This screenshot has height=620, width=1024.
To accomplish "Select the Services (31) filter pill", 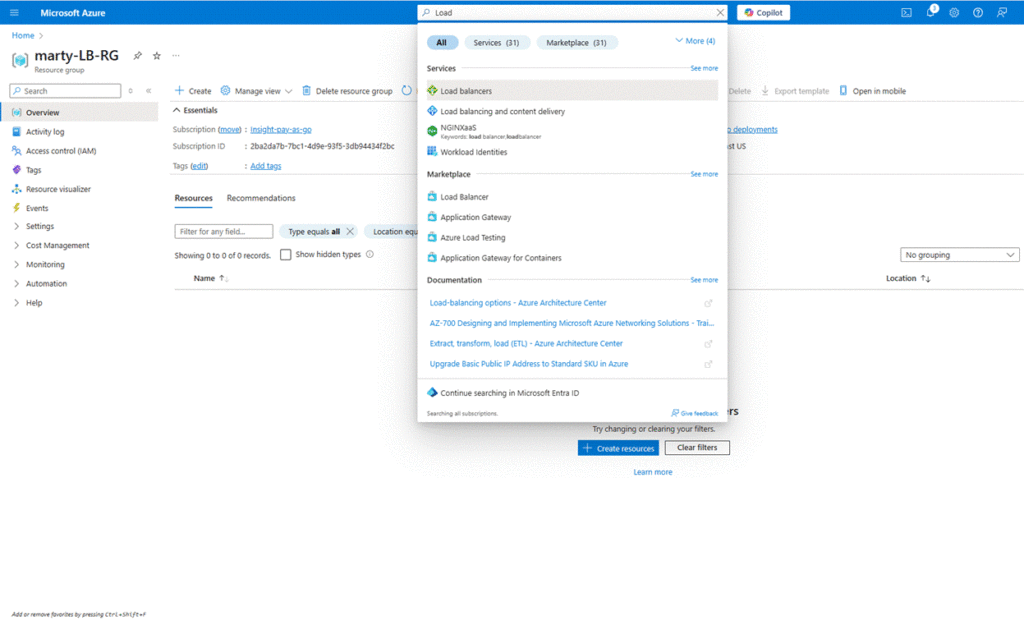I will point(497,42).
